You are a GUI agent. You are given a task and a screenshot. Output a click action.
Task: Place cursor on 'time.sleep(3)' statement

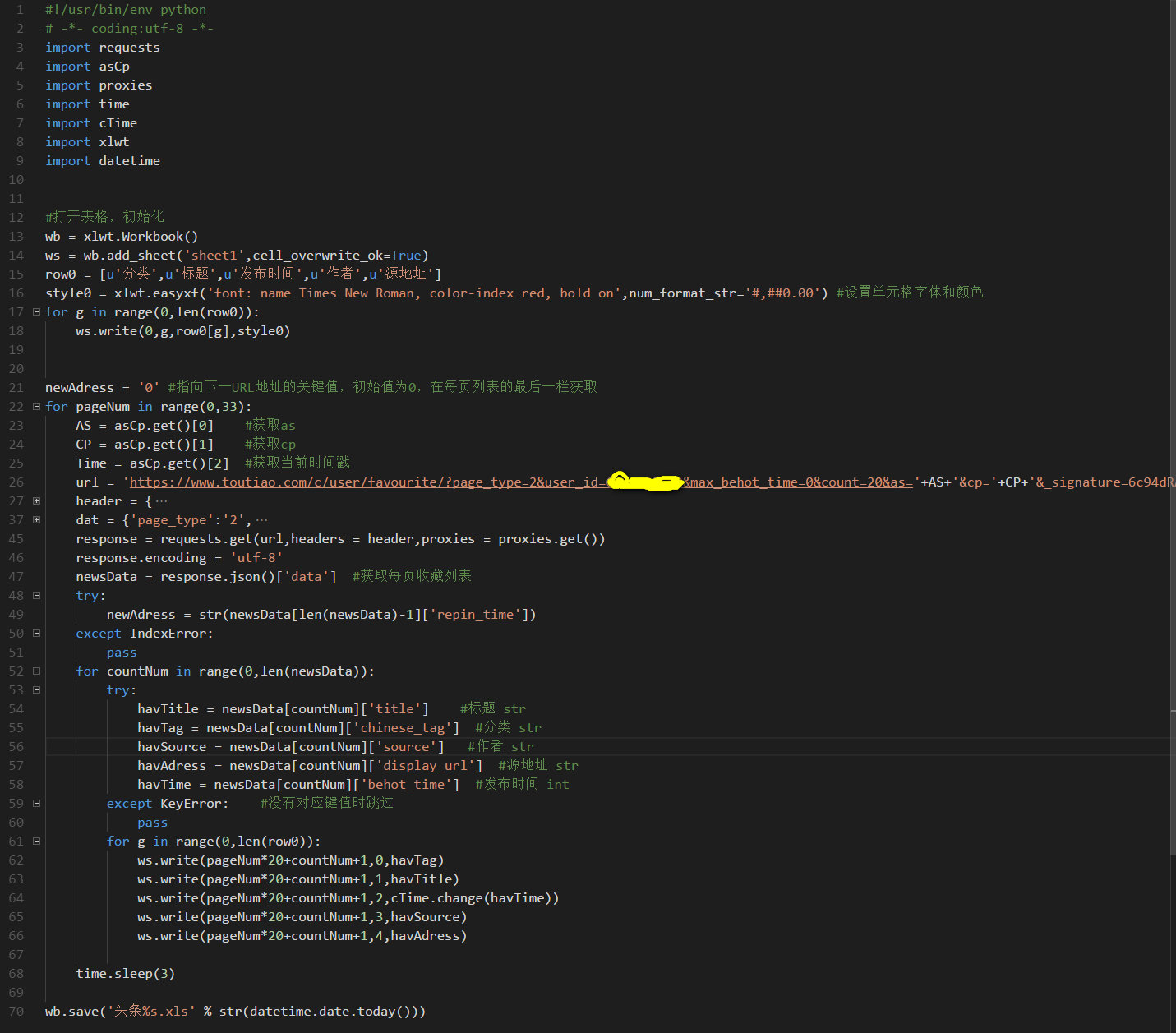125,974
